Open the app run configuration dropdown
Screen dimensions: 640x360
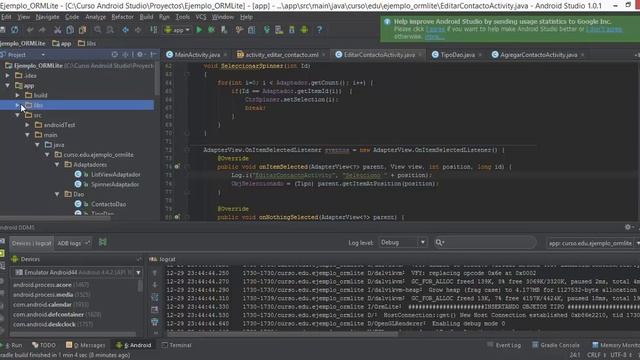click(177, 30)
